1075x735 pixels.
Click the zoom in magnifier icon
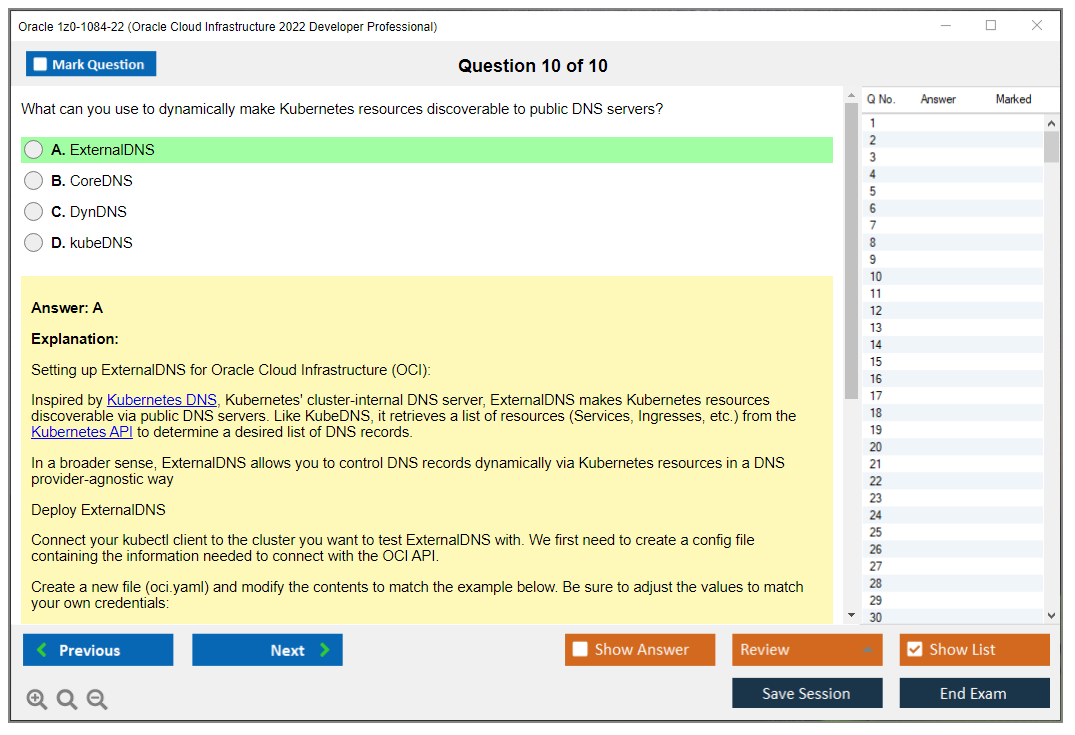(37, 699)
